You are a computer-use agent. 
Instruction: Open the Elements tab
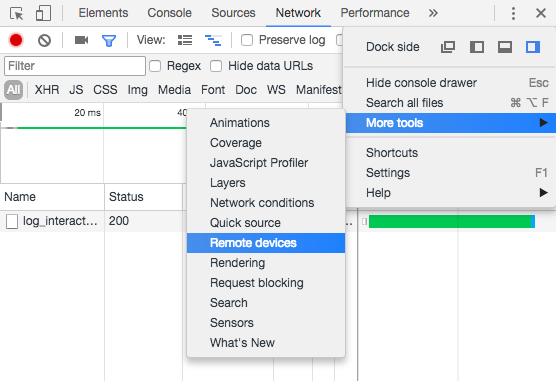[x=103, y=13]
